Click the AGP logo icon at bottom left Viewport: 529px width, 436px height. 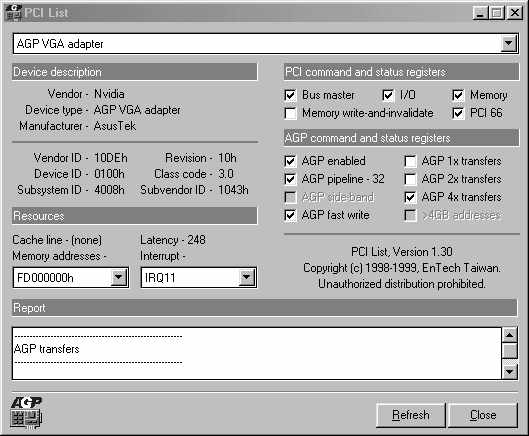coord(26,413)
